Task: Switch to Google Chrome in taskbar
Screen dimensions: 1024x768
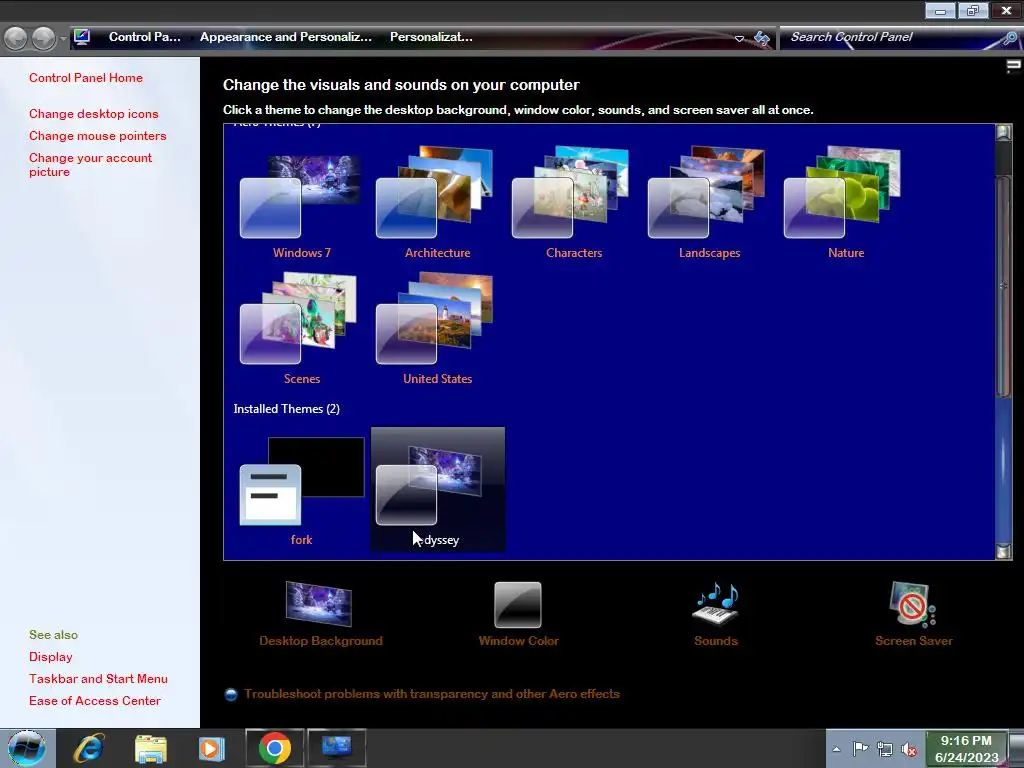Action: (x=274, y=748)
